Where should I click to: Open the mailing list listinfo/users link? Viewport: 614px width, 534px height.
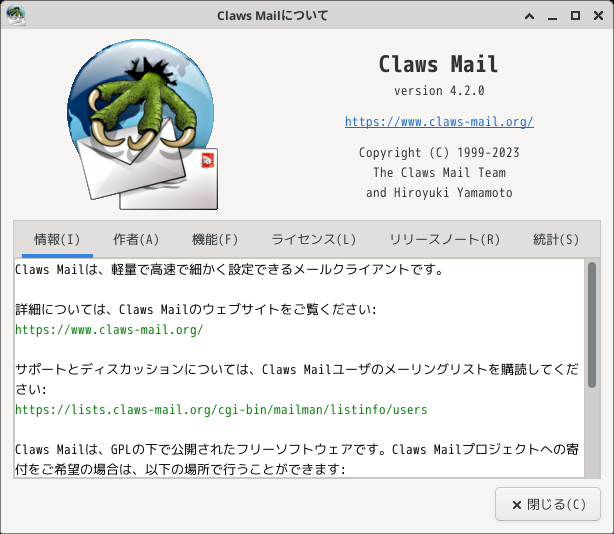(x=221, y=410)
